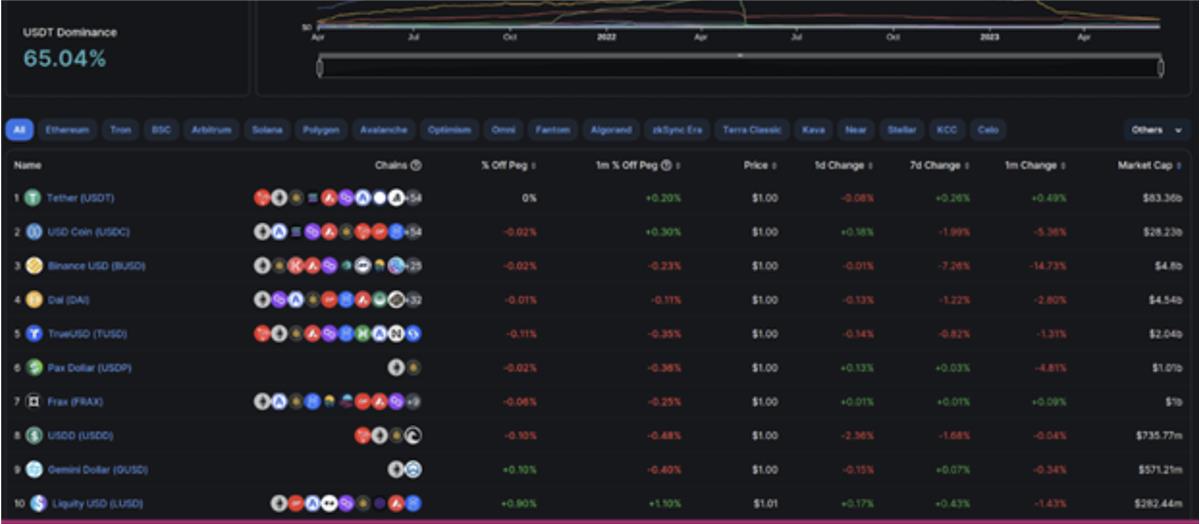This screenshot has width=1200, height=524.
Task: Click the TrueUSD (TUSD) logo icon
Action: click(33, 334)
